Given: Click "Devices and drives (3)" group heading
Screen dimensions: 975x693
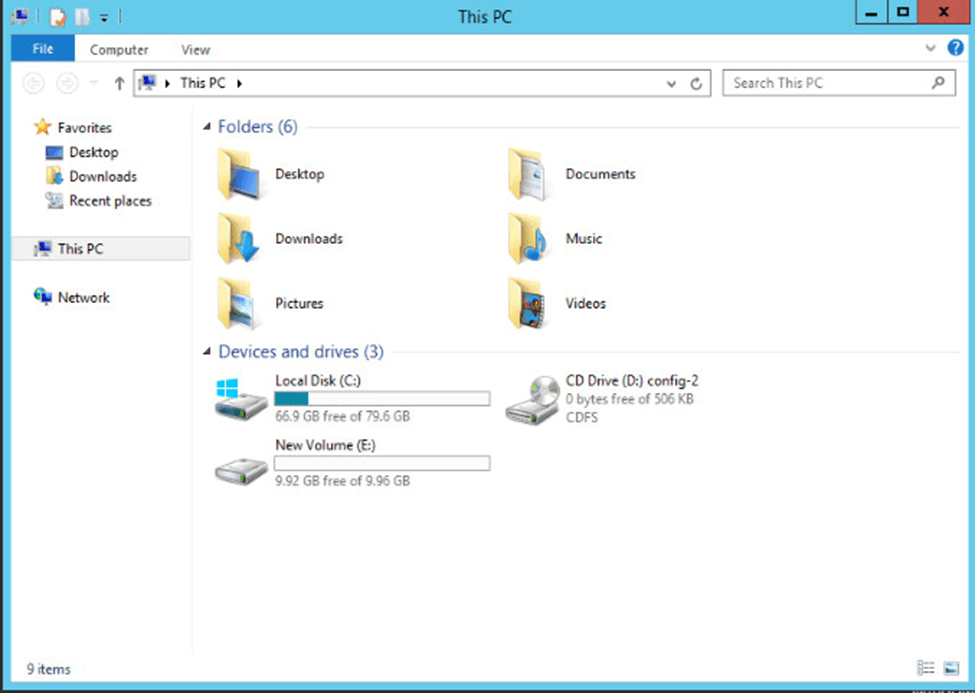Looking at the screenshot, I should [300, 351].
